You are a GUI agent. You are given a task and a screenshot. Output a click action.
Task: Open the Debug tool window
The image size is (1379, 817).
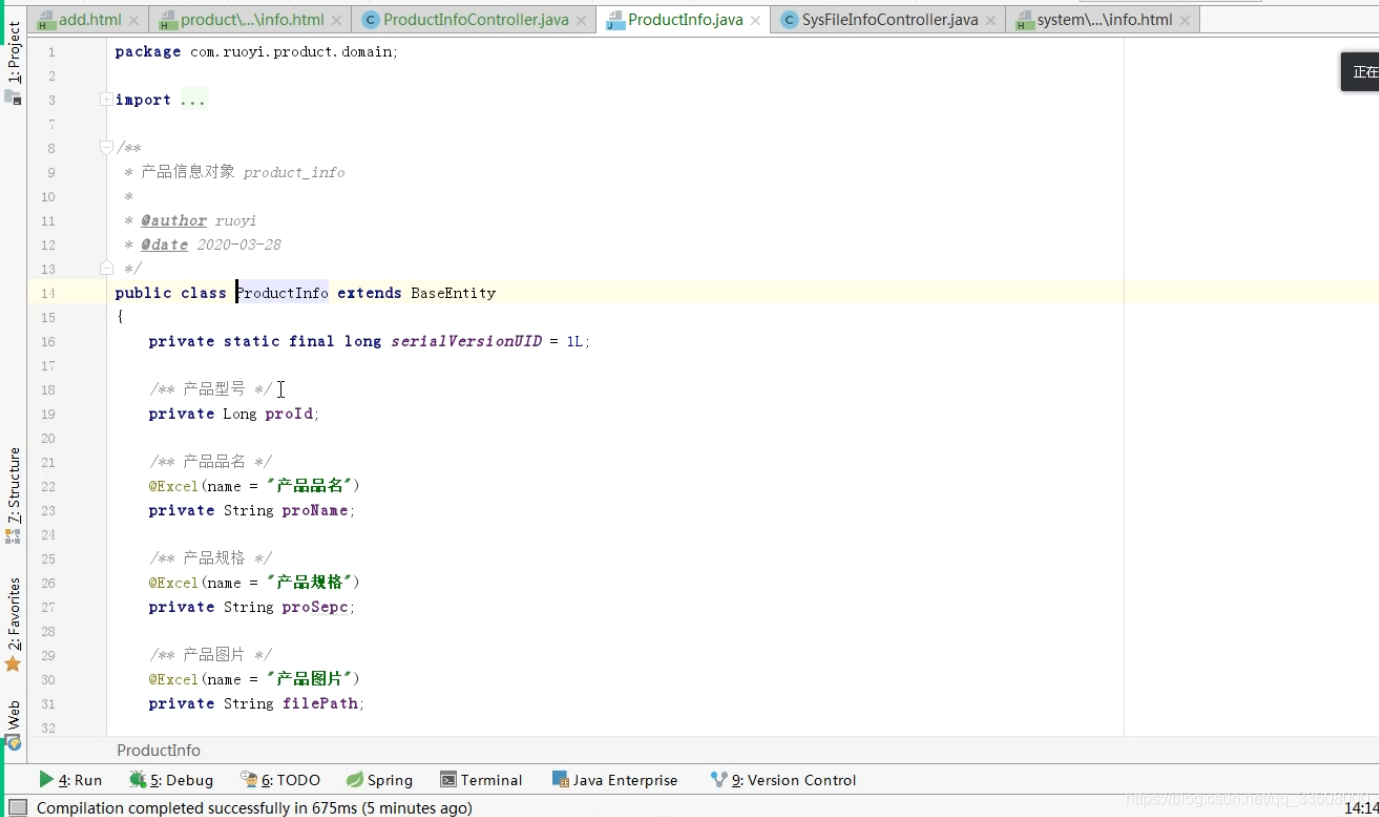point(171,780)
